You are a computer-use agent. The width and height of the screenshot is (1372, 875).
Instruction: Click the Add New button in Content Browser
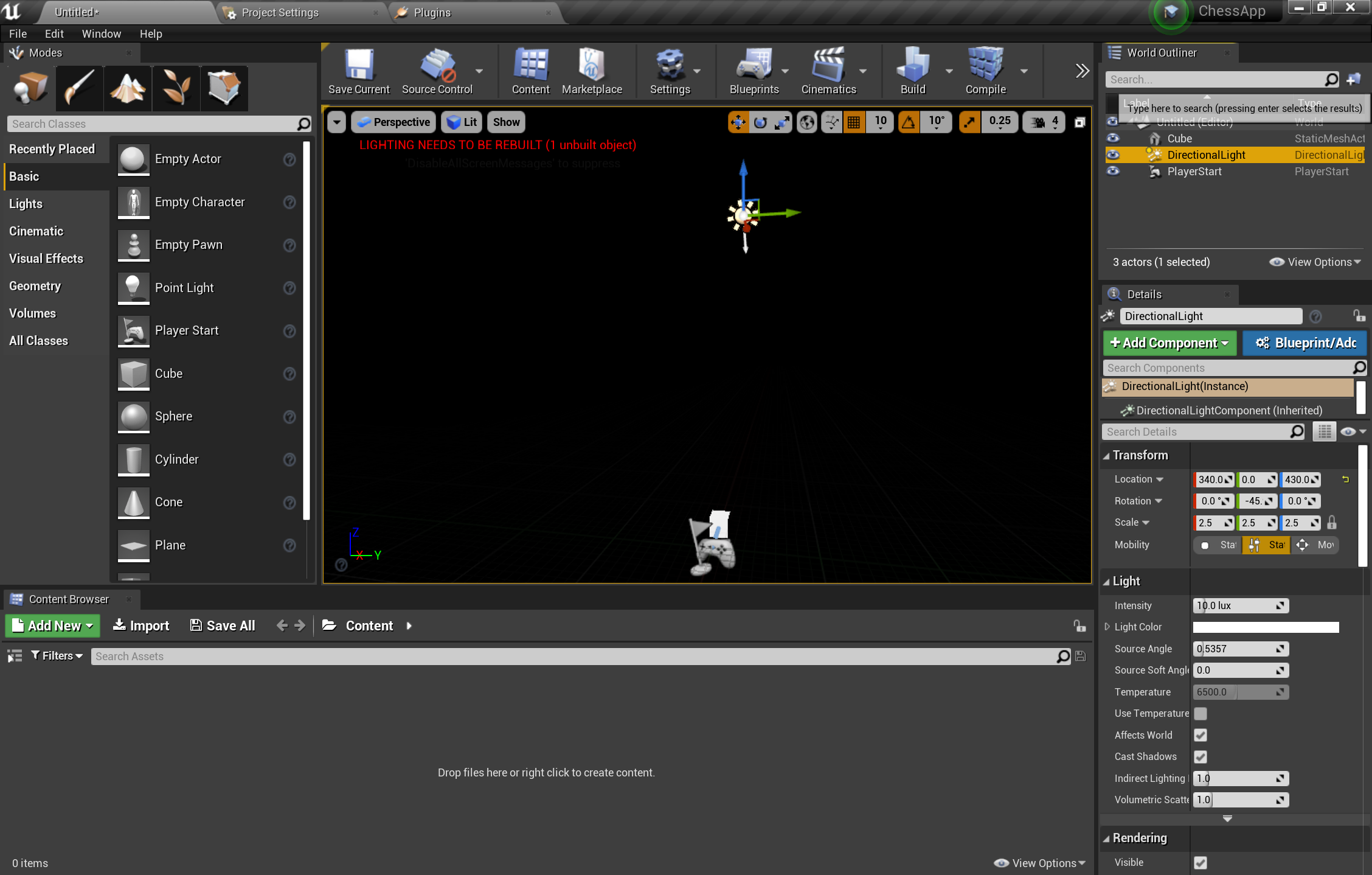[x=52, y=625]
